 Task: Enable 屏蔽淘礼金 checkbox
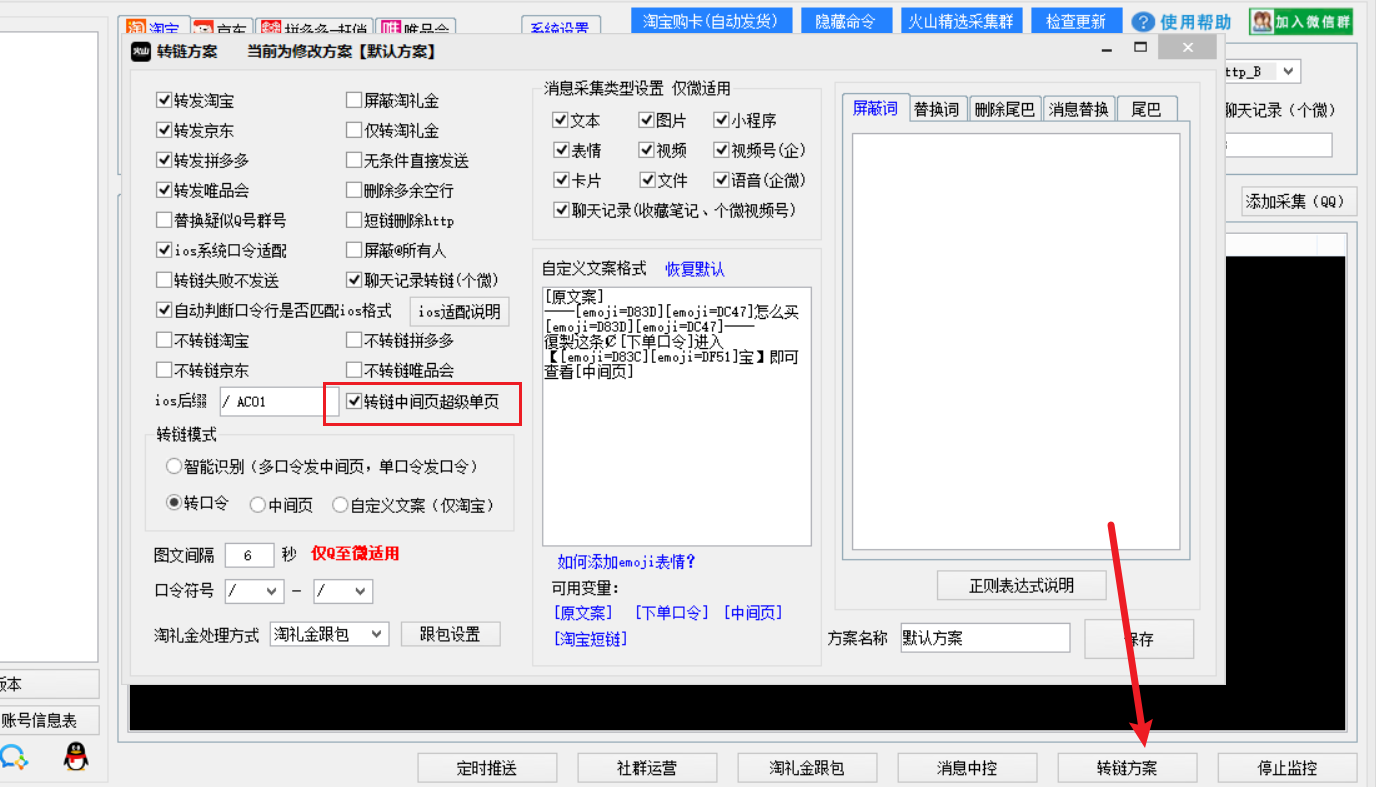click(392, 101)
